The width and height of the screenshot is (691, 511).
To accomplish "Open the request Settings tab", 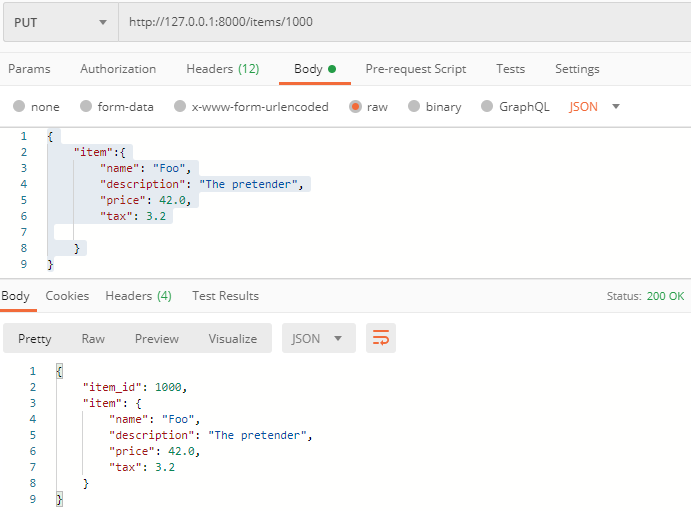I will pyautogui.click(x=577, y=69).
